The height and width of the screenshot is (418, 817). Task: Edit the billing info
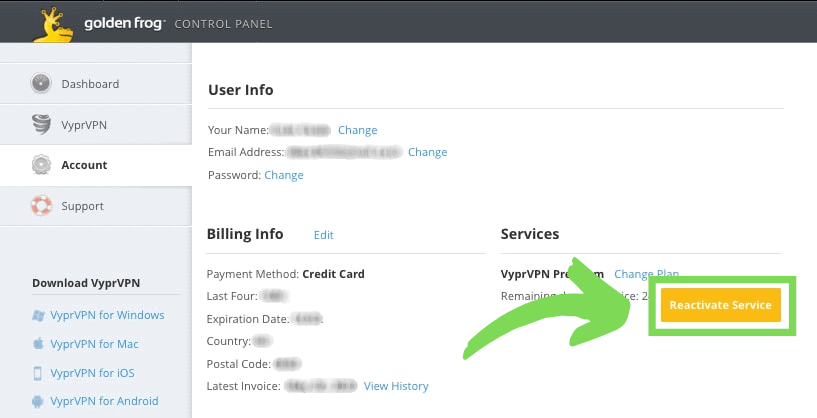pos(324,235)
